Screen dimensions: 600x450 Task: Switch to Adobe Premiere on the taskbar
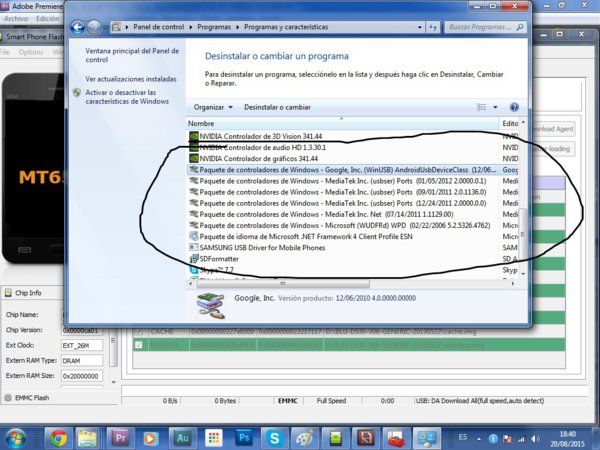click(x=120, y=438)
